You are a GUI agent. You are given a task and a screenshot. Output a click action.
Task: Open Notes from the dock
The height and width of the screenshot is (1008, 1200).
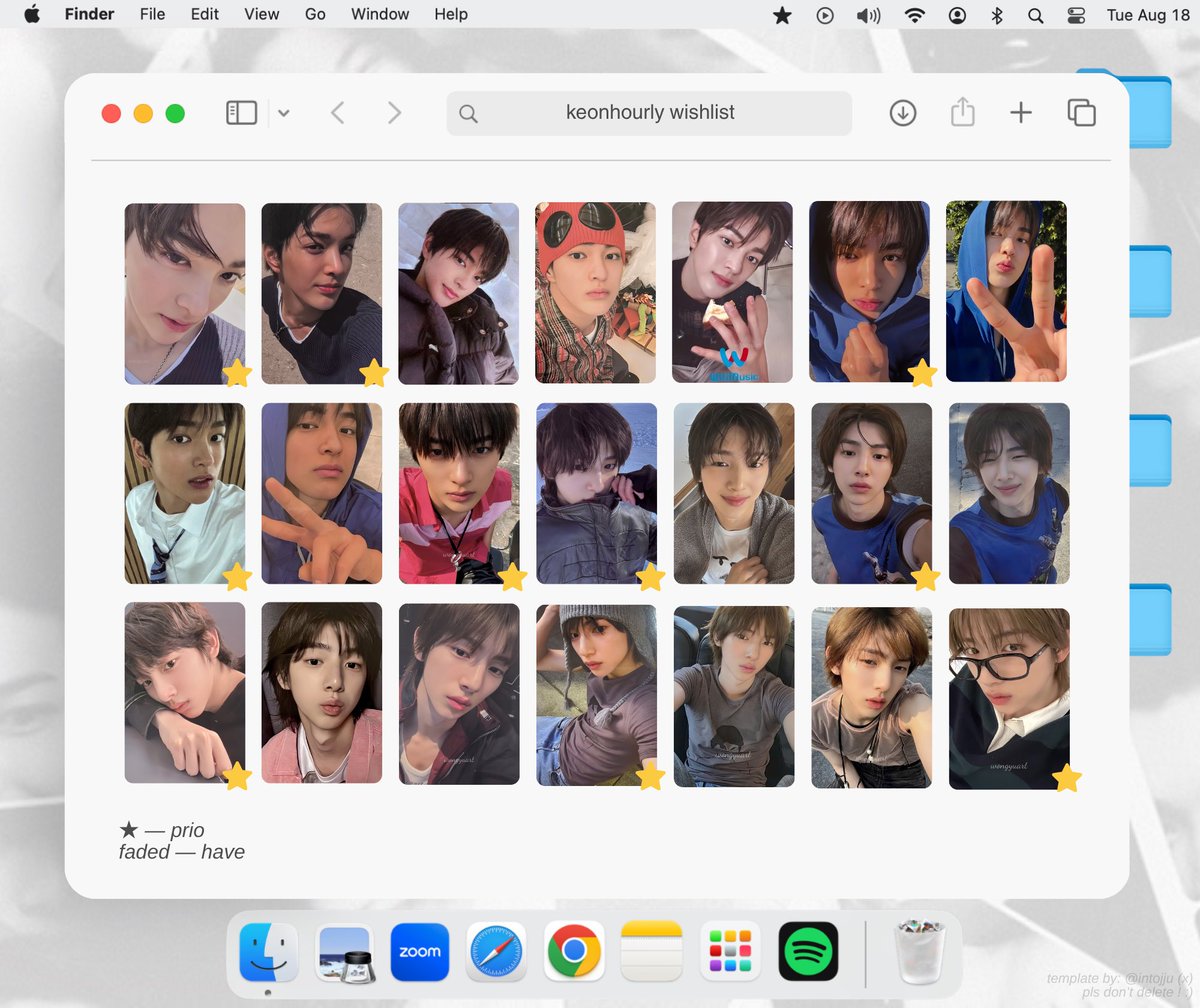pos(651,952)
